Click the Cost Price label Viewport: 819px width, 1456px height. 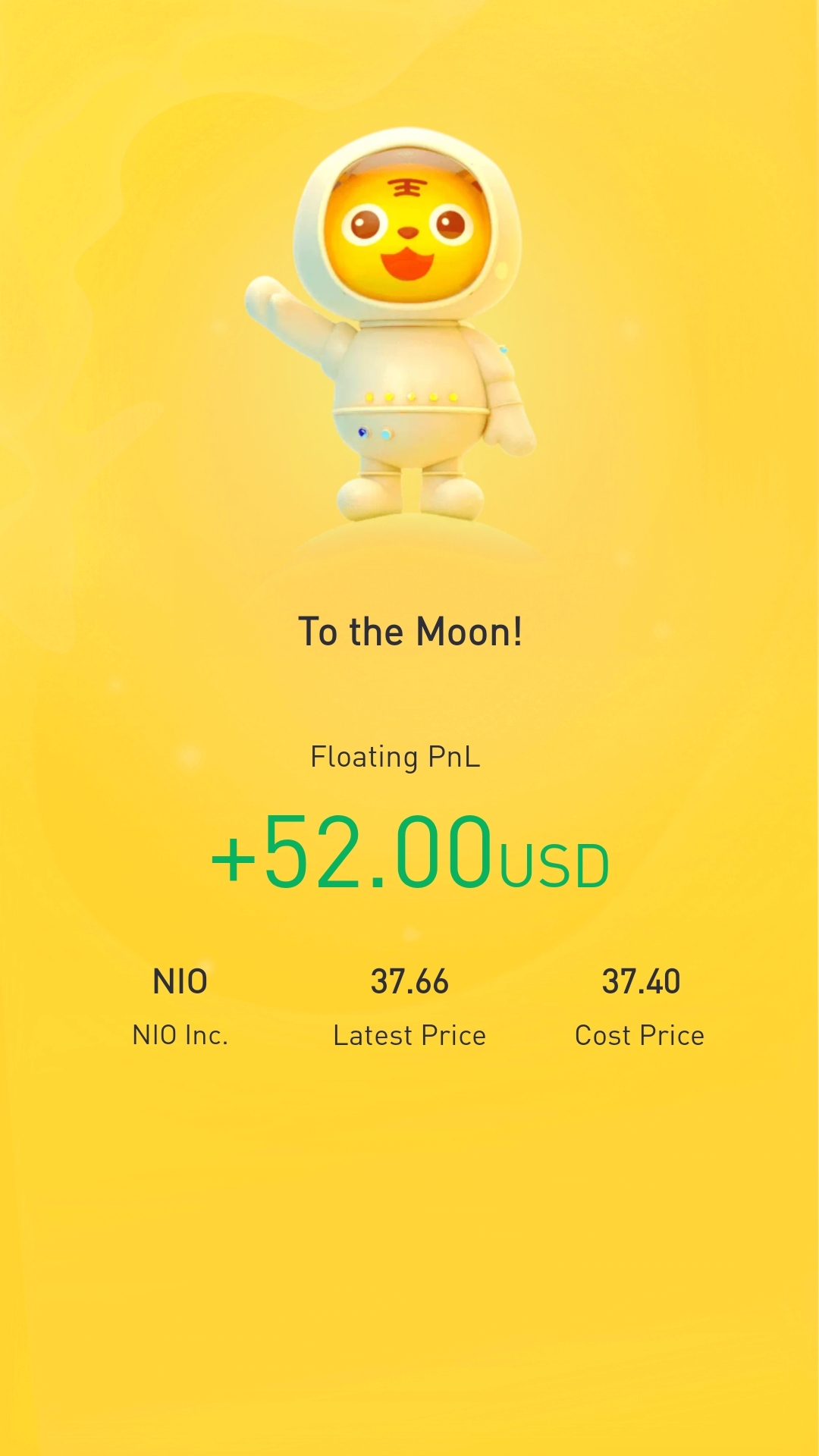640,1035
